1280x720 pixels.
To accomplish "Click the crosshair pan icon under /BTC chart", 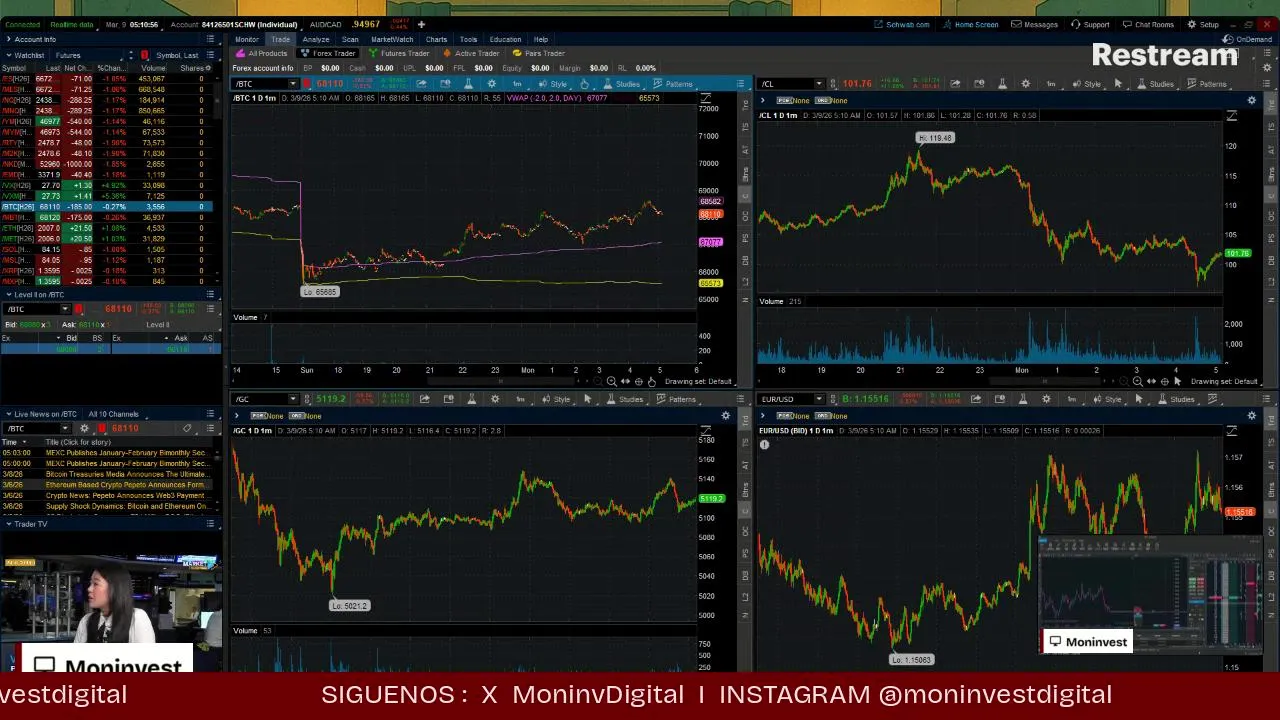I will [x=638, y=381].
